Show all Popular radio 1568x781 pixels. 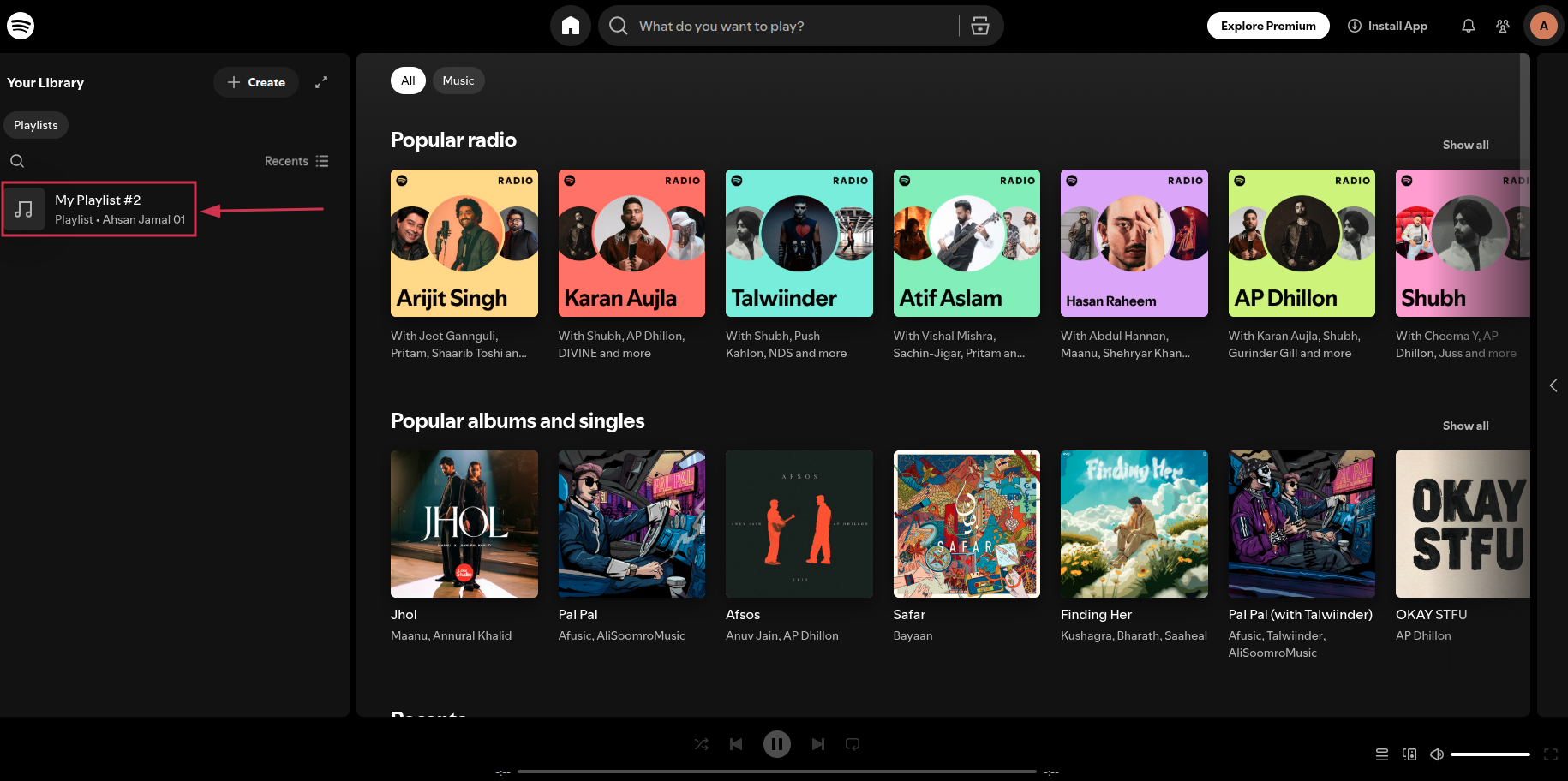tap(1465, 145)
